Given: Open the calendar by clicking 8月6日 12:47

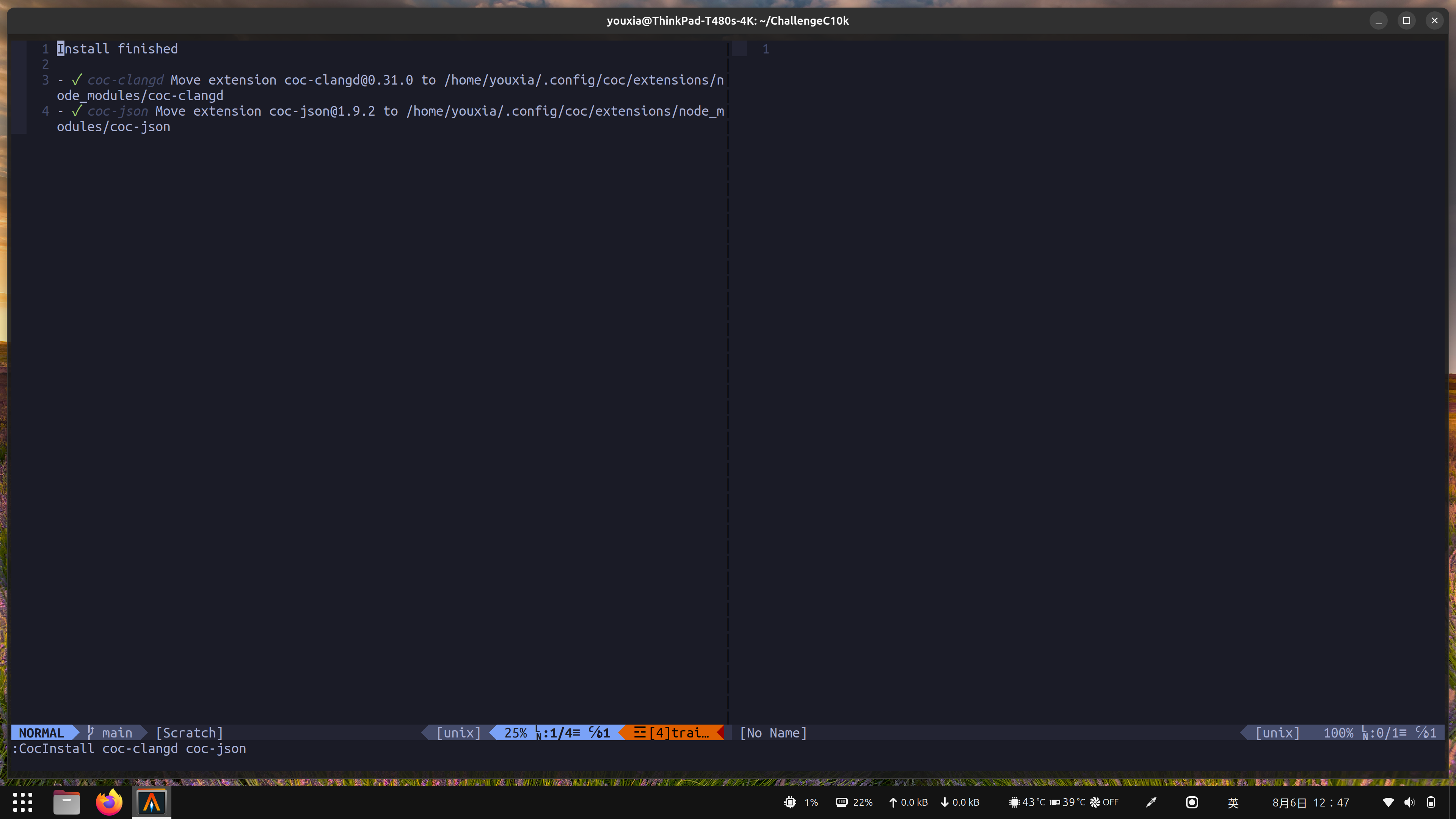Looking at the screenshot, I should (x=1311, y=802).
